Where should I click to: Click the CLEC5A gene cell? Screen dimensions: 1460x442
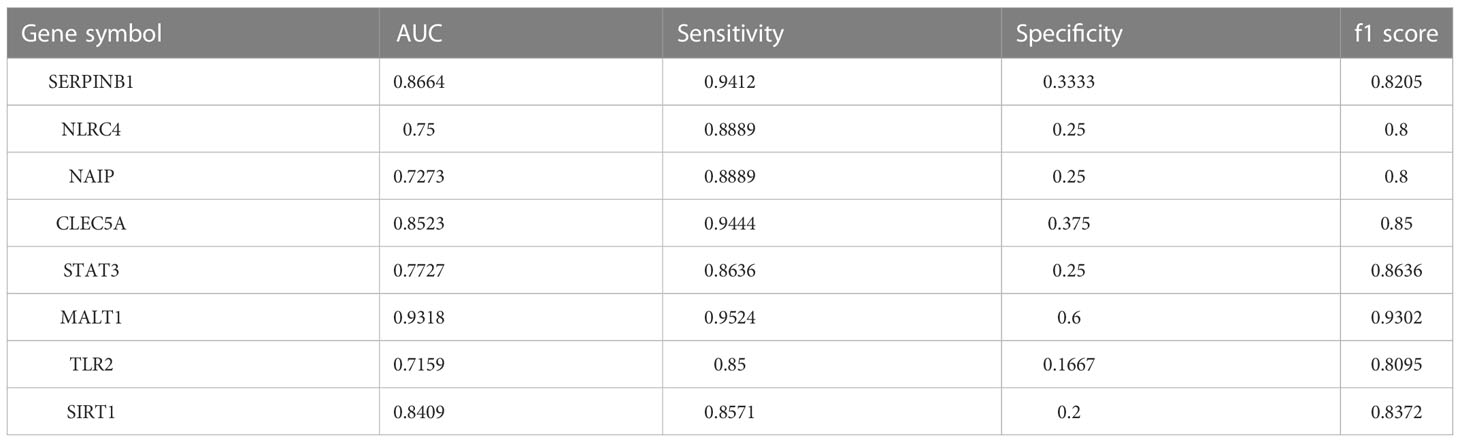click(x=91, y=224)
